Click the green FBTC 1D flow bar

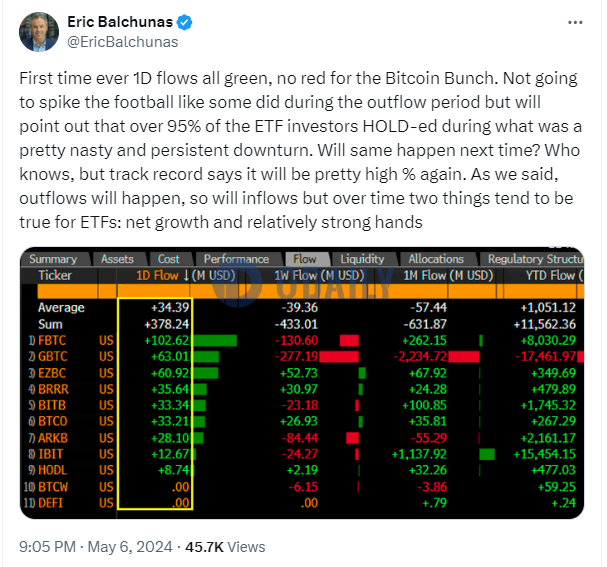tap(215, 341)
